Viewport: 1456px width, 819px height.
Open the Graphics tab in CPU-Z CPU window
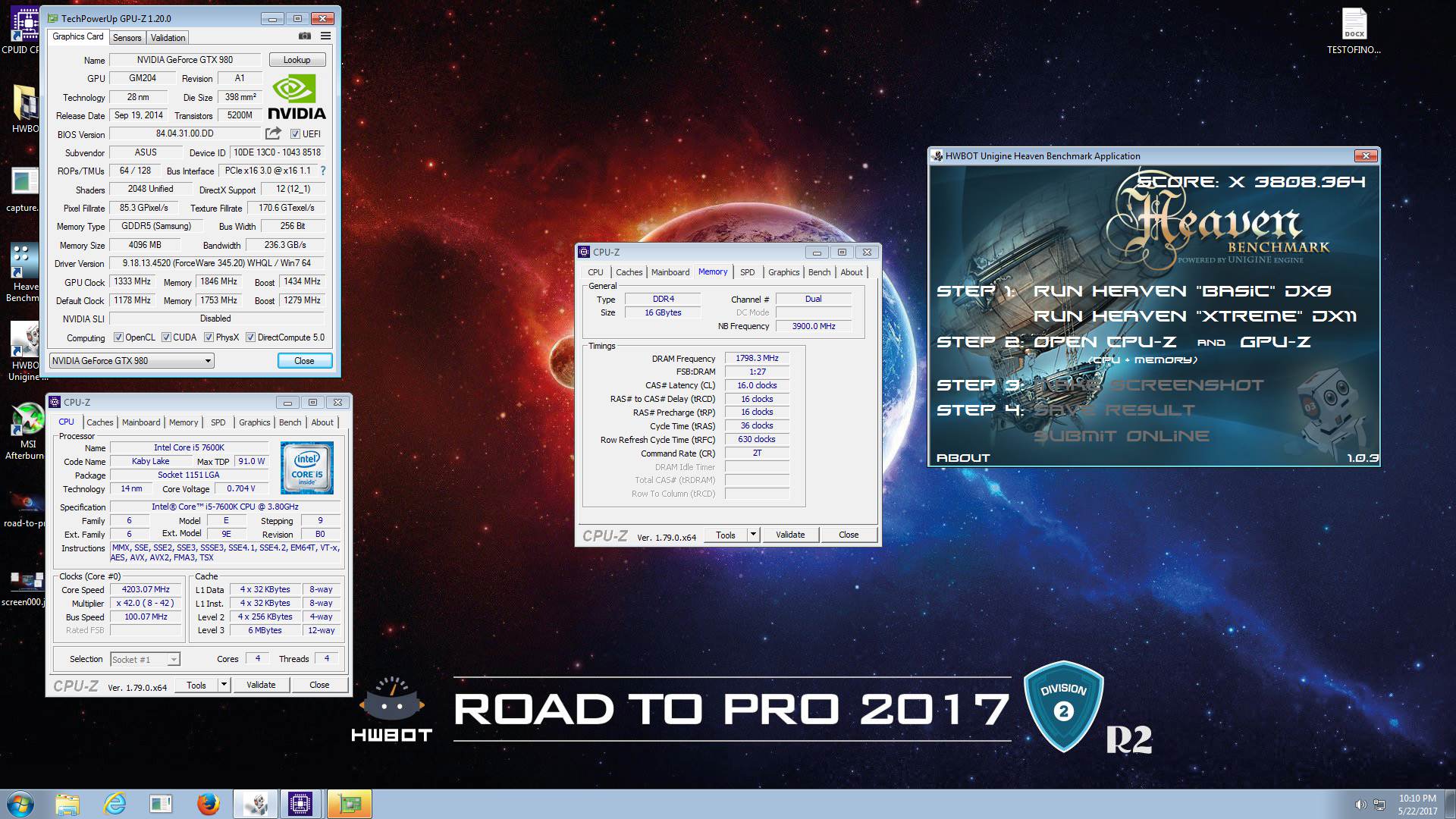tap(254, 422)
